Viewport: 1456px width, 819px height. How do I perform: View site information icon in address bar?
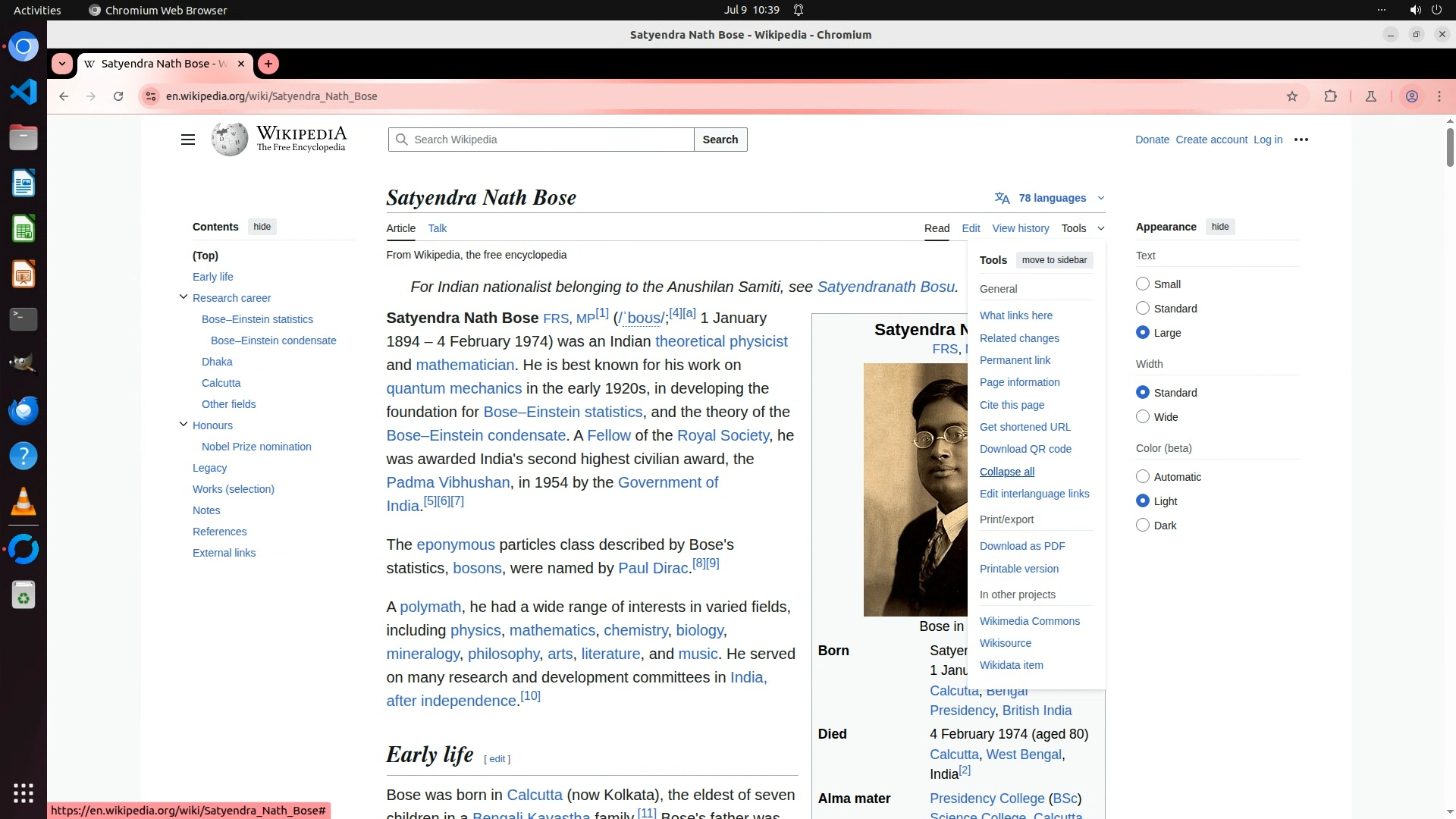(x=151, y=96)
